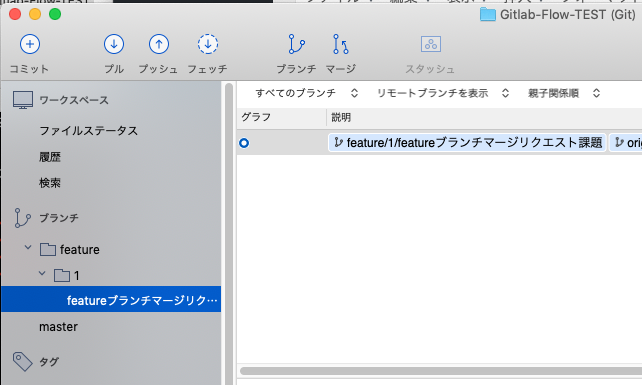
Task: Click the green zoom window button
Action: click(x=55, y=14)
